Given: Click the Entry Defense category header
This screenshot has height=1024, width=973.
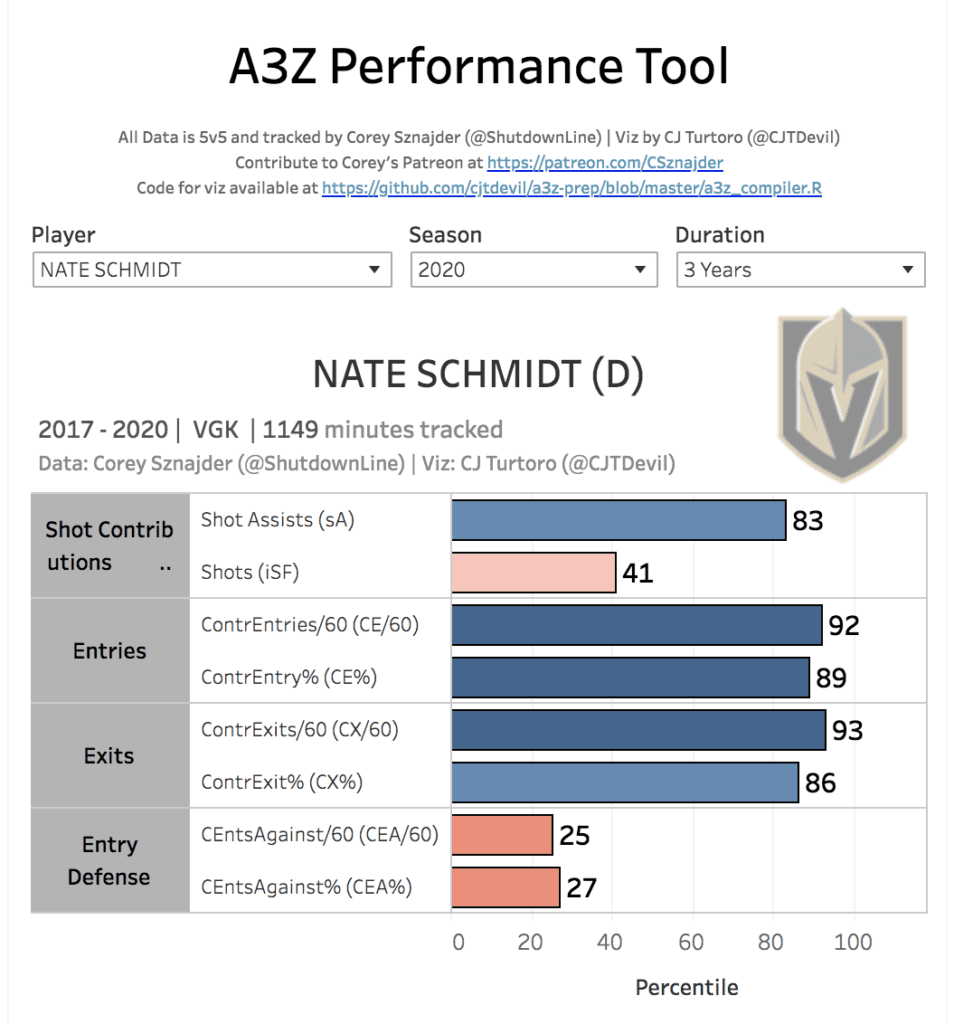Looking at the screenshot, I should [110, 861].
